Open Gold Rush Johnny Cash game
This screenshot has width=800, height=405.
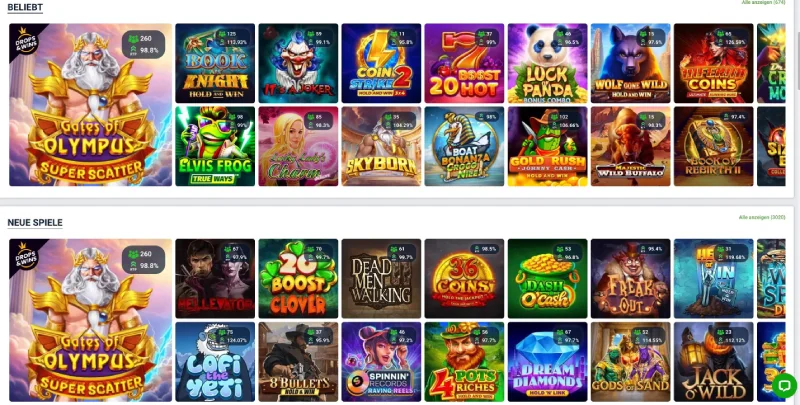click(x=547, y=146)
